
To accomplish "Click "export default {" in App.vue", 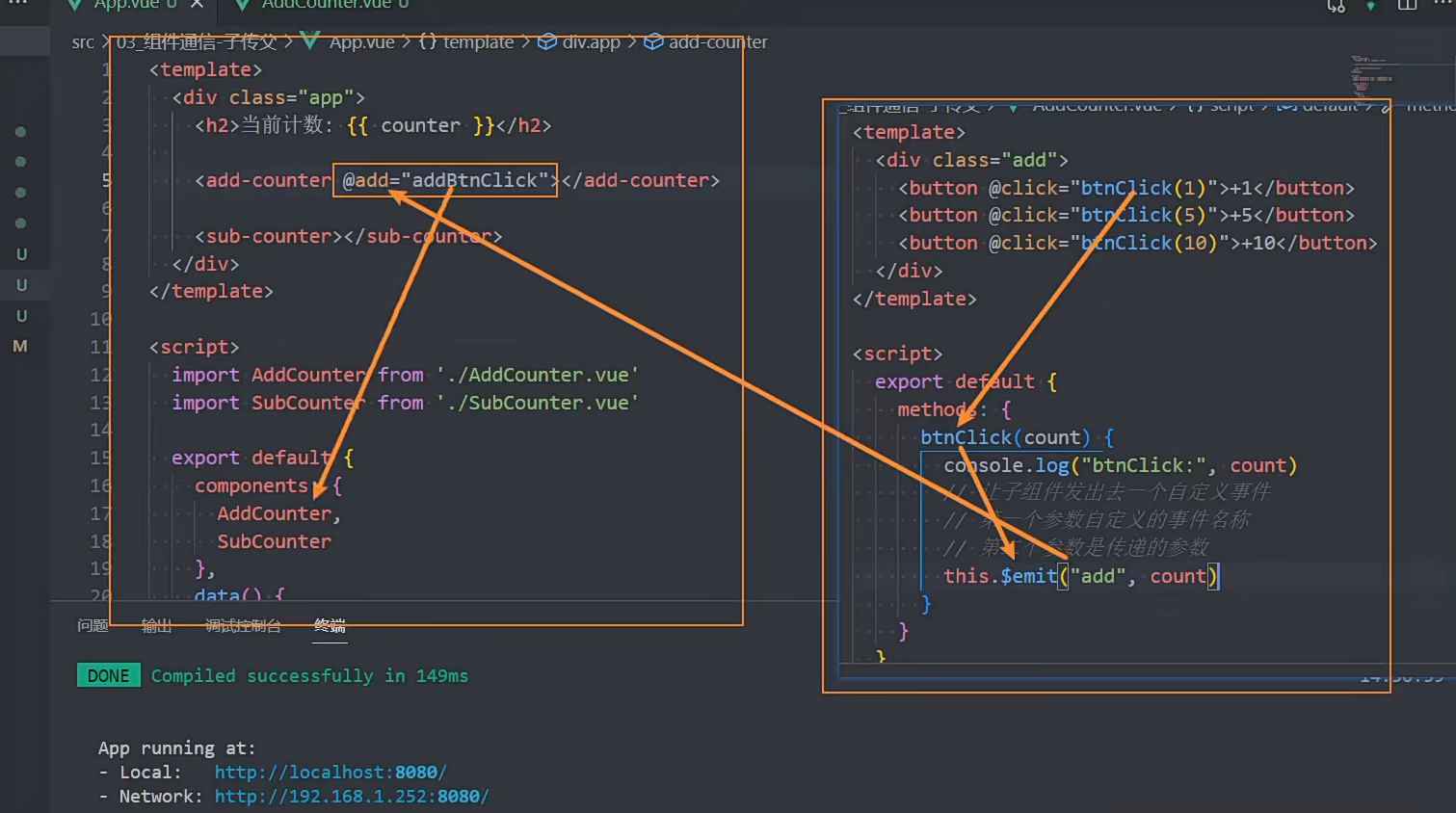I will coord(262,459).
